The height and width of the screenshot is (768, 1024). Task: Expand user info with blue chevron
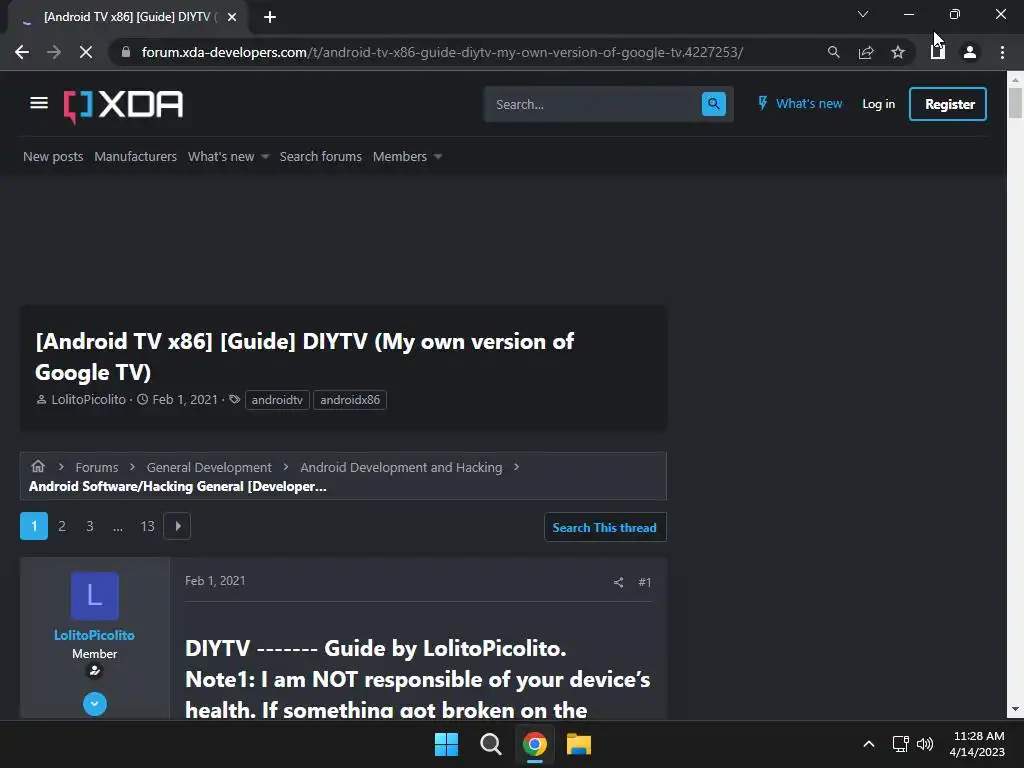coord(95,704)
